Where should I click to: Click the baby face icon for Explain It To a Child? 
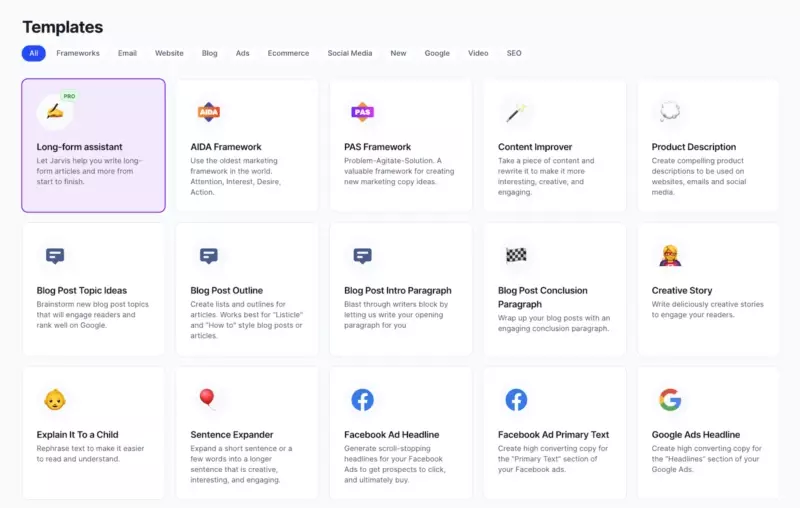55,400
